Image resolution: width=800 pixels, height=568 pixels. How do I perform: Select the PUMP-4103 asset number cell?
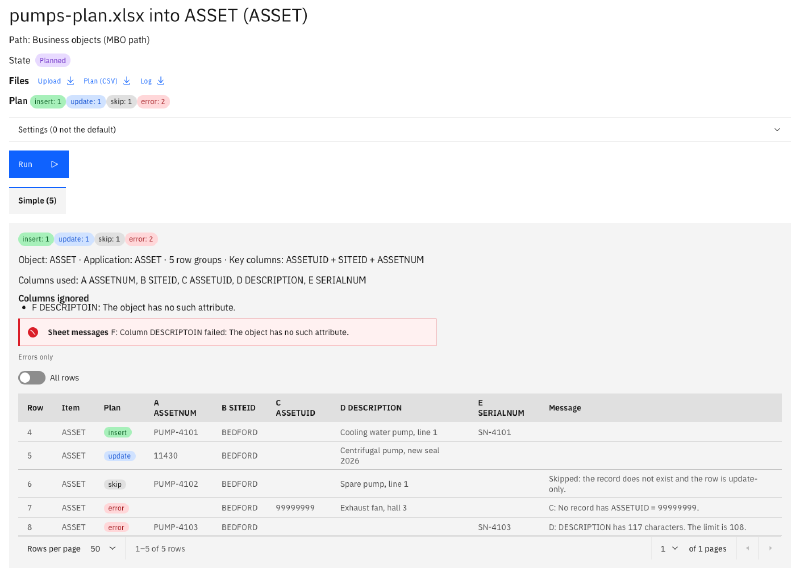(x=176, y=527)
